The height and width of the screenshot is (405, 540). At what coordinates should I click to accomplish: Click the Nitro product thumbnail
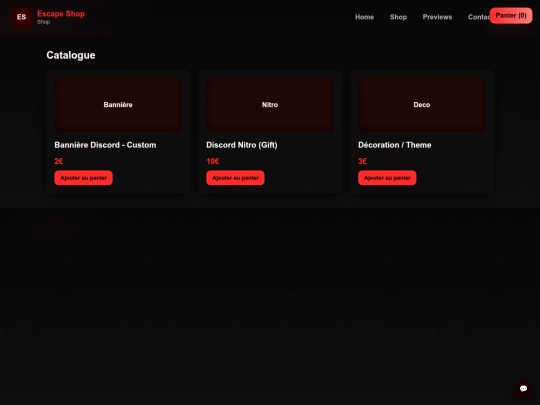(270, 105)
